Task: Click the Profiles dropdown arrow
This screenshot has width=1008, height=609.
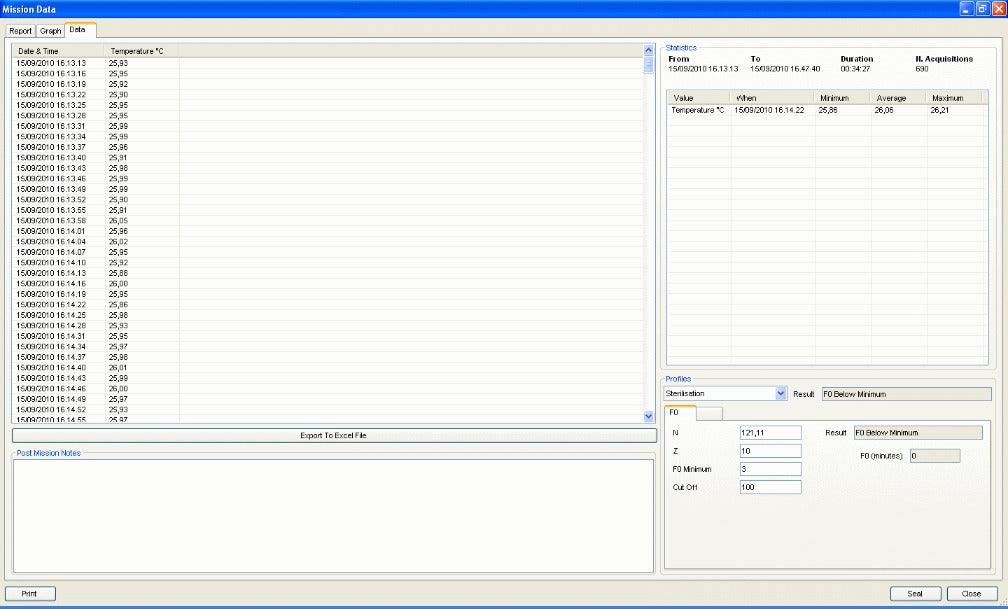Action: click(x=782, y=393)
